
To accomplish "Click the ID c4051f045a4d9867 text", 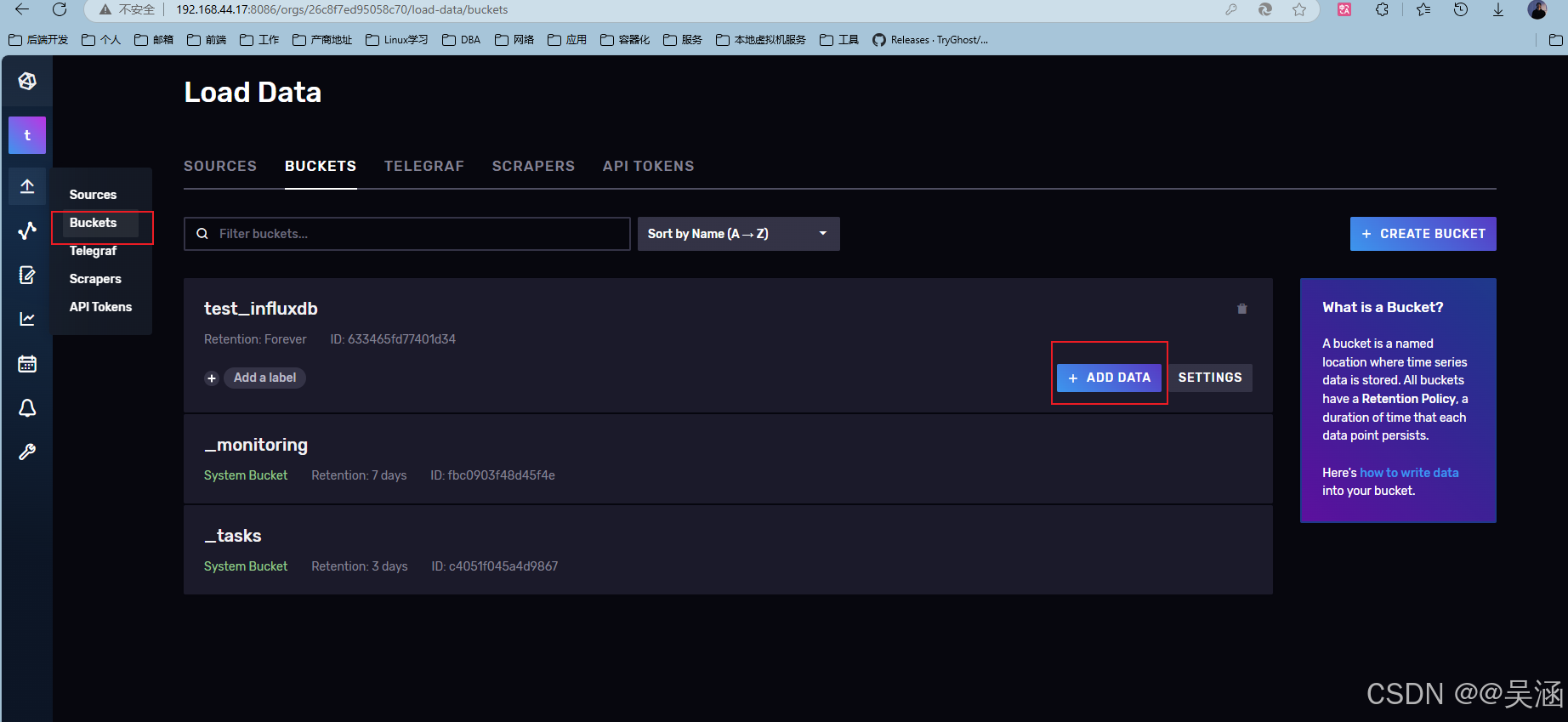I will click(x=495, y=566).
